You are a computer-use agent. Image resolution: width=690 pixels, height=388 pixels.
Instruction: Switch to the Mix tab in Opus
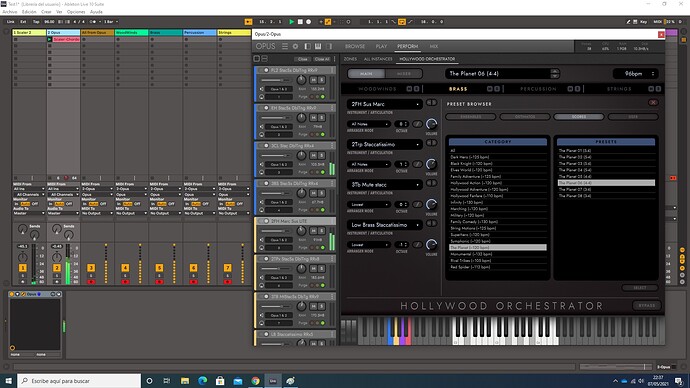(433, 46)
